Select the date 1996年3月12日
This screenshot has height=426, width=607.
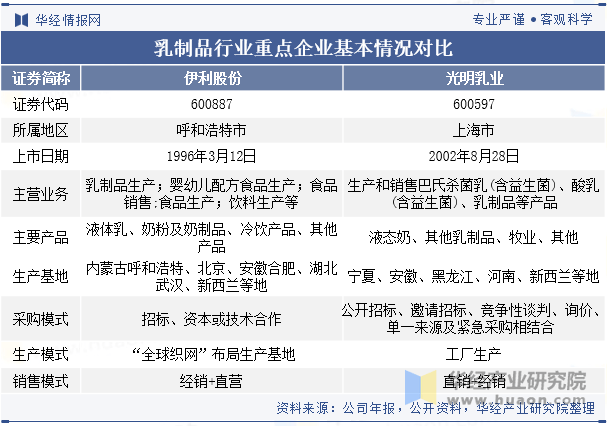[212, 156]
